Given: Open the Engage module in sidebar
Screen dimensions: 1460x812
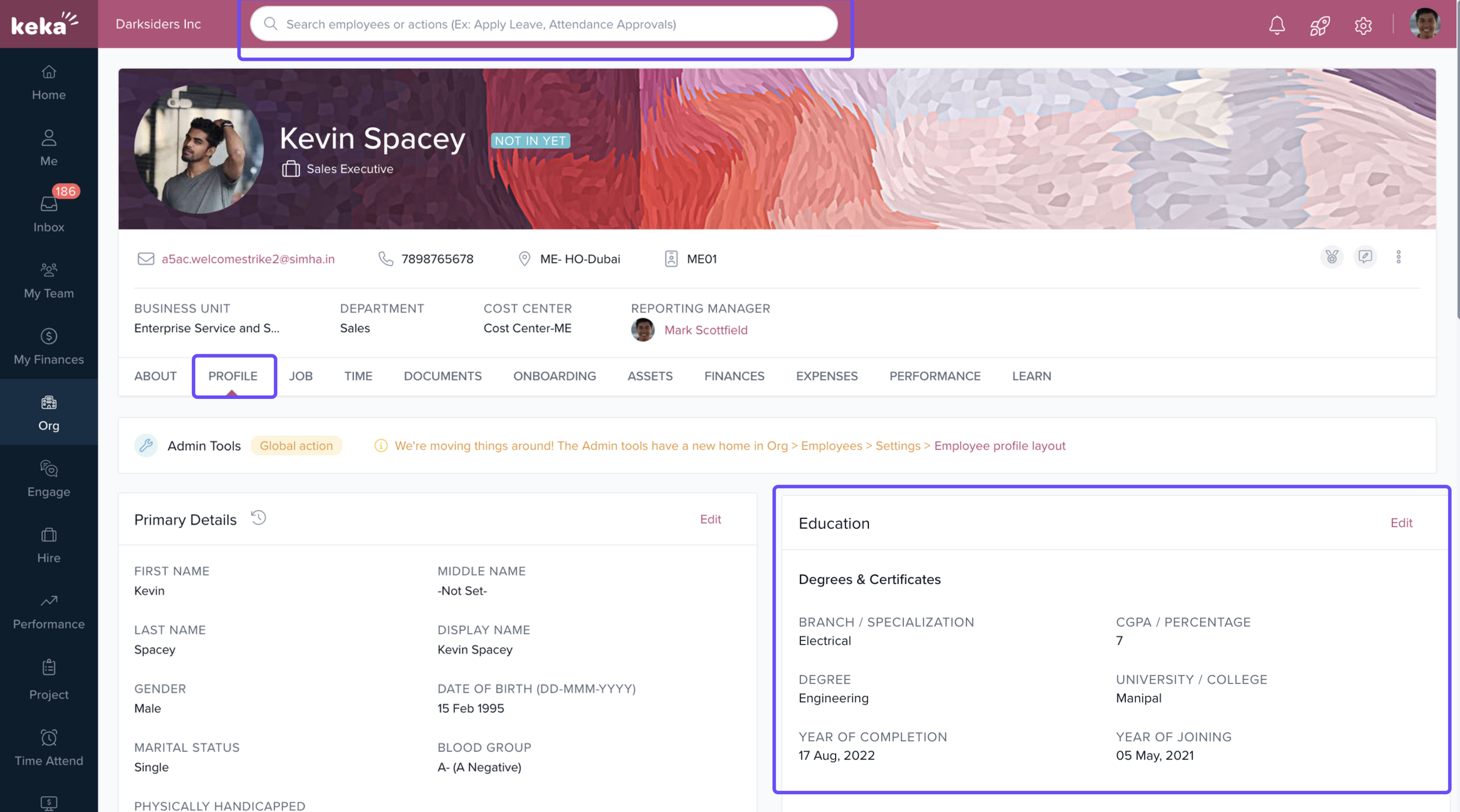Looking at the screenshot, I should coord(49,479).
